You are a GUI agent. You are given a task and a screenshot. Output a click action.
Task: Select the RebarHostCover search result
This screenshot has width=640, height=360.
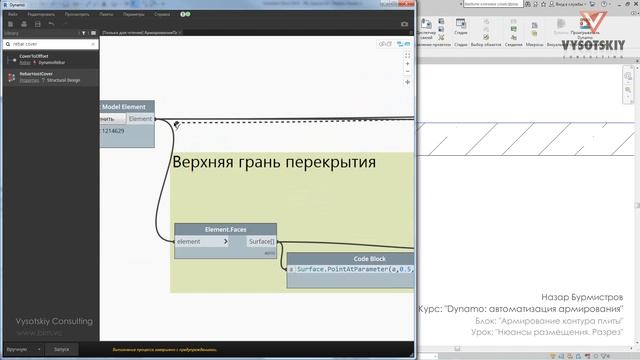[51, 77]
